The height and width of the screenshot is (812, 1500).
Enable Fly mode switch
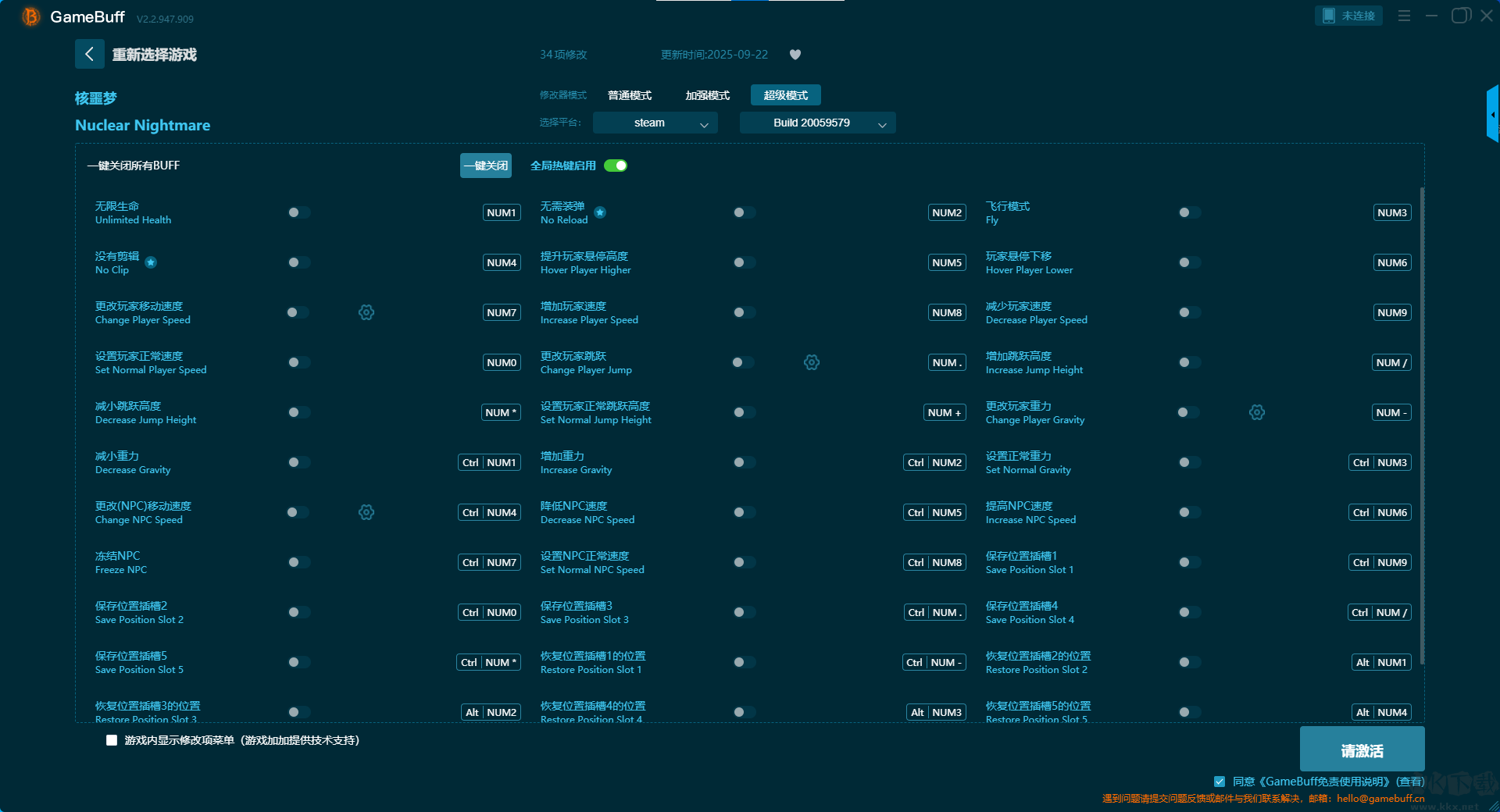(x=1189, y=212)
